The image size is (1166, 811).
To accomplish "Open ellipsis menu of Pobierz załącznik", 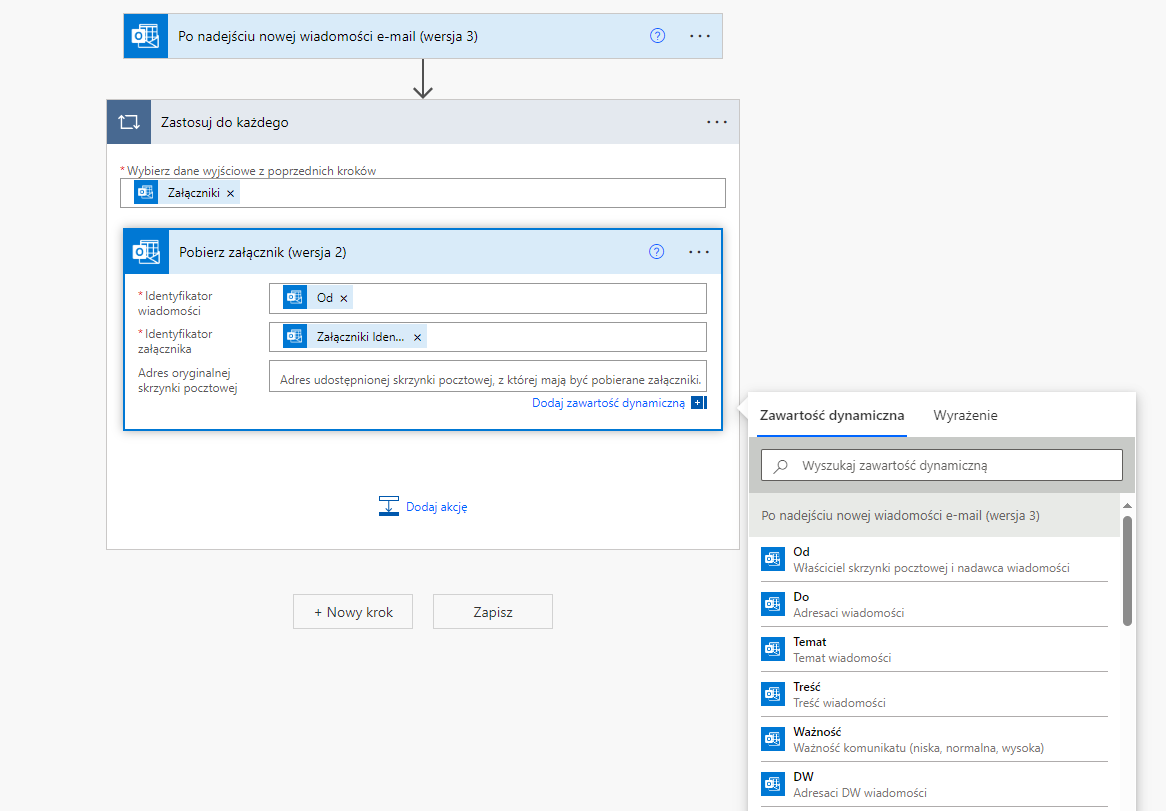I will coord(699,252).
